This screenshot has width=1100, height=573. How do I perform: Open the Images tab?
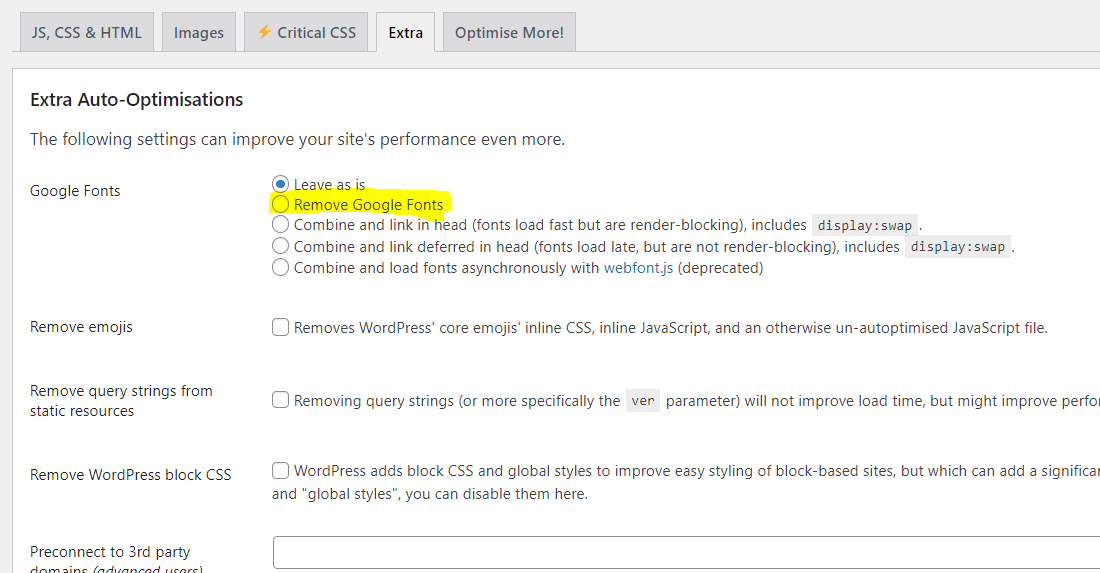tap(199, 32)
